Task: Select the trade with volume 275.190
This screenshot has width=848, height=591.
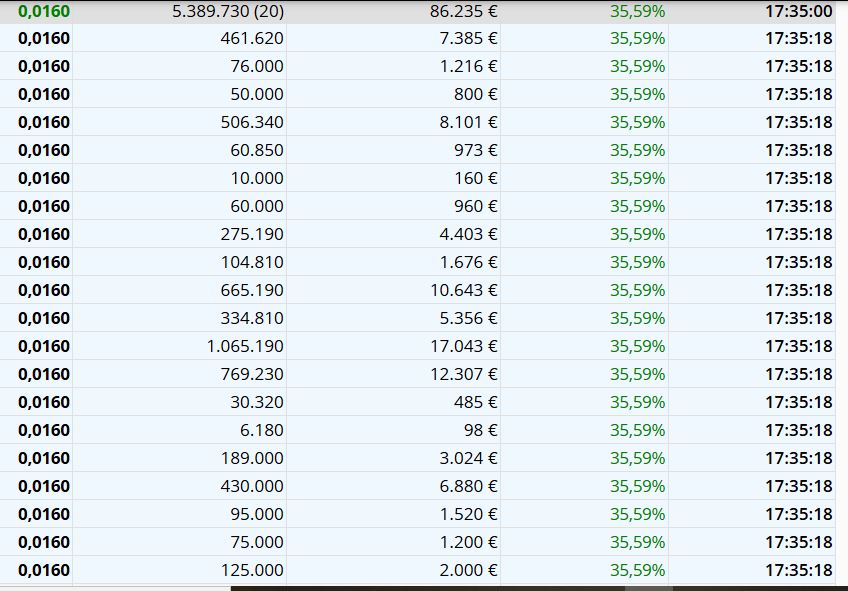Action: pyautogui.click(x=418, y=234)
